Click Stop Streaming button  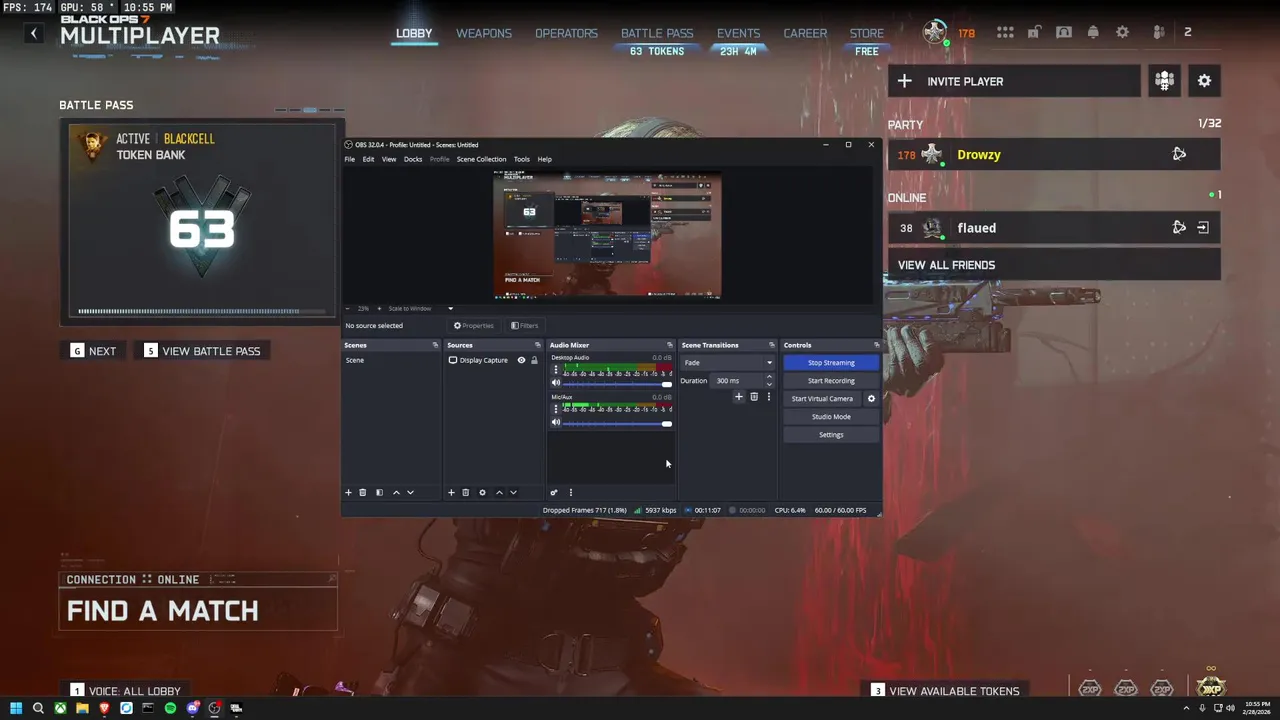pos(831,362)
